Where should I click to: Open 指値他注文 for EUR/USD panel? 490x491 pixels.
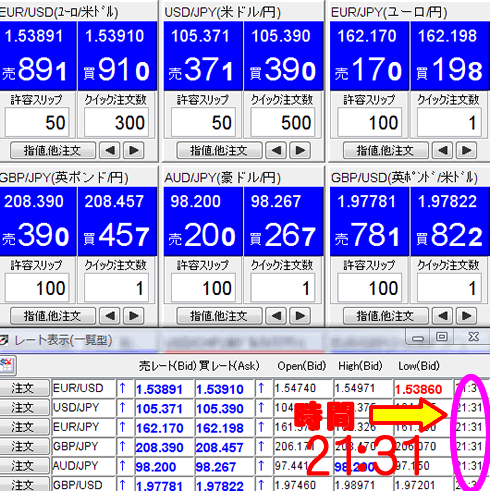(x=53, y=150)
